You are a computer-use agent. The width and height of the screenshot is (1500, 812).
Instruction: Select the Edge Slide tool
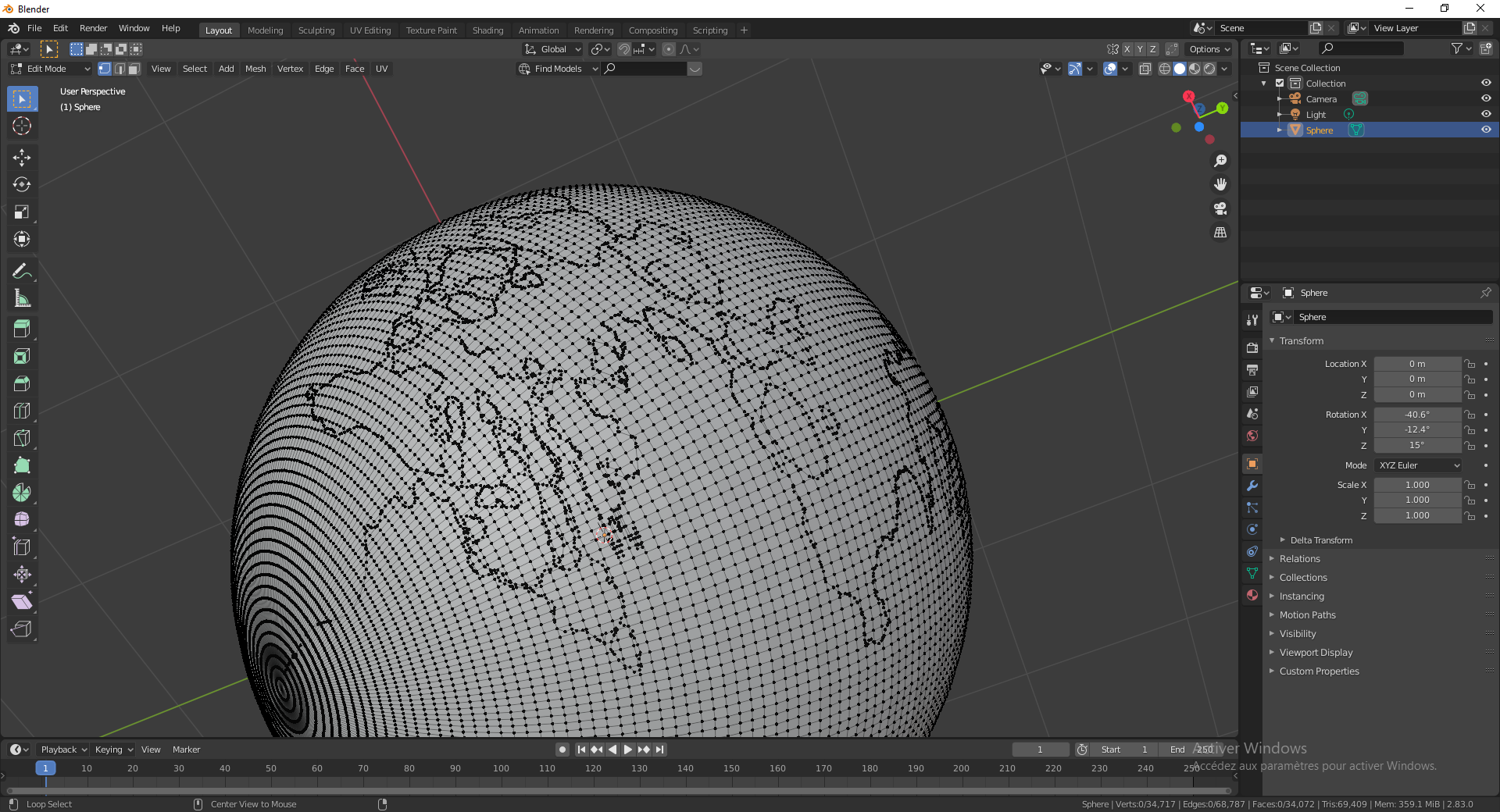pos(22,547)
